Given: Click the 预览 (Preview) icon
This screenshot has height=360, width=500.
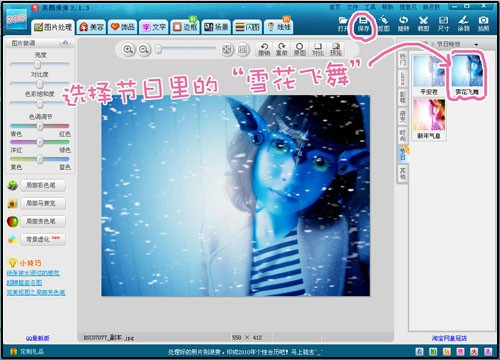Looking at the screenshot, I should [336, 49].
